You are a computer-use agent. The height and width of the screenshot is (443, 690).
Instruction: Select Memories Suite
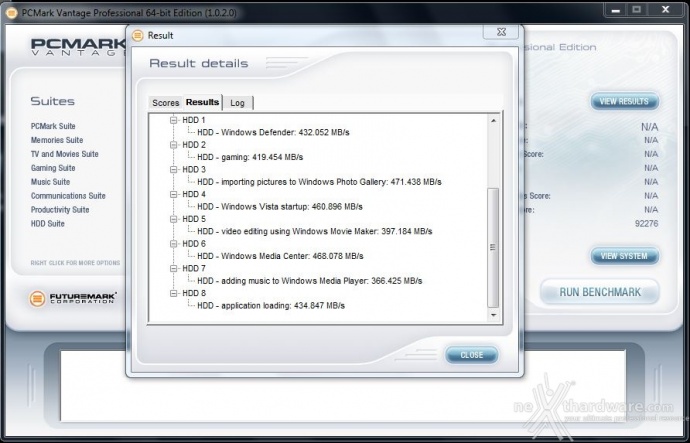coord(57,140)
